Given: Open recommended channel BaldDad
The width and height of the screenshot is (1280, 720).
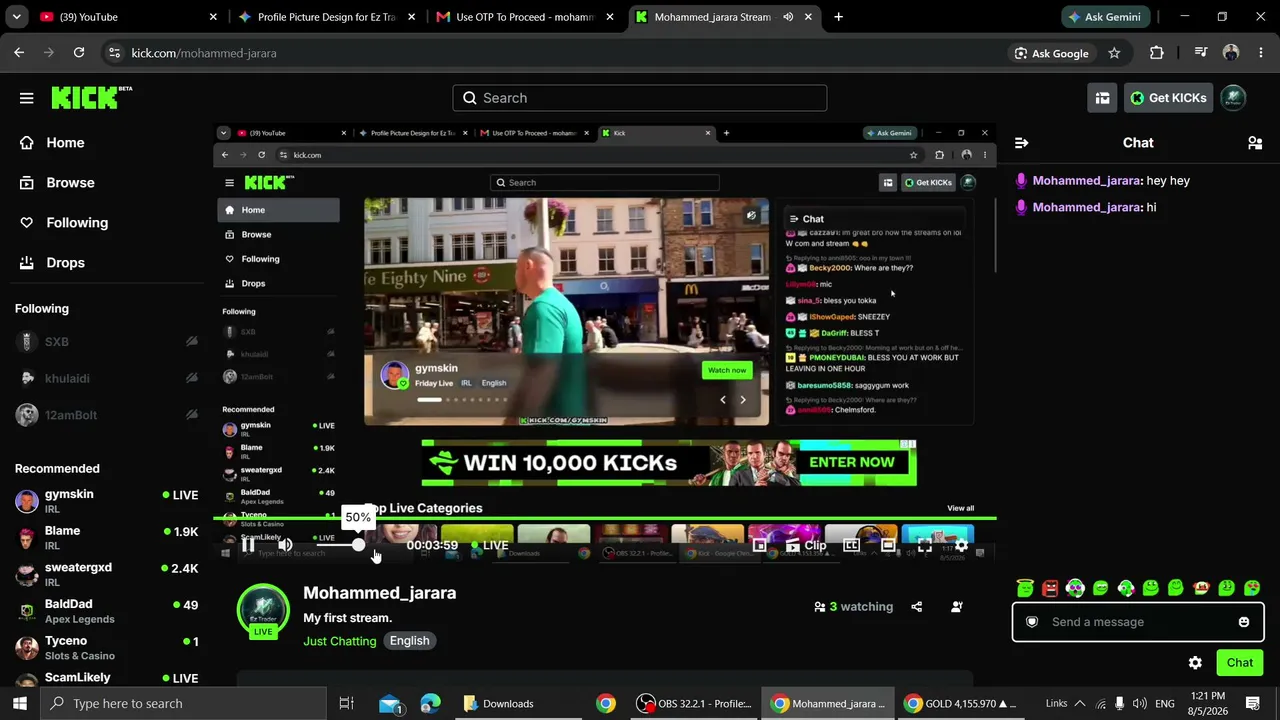Looking at the screenshot, I should (107, 611).
